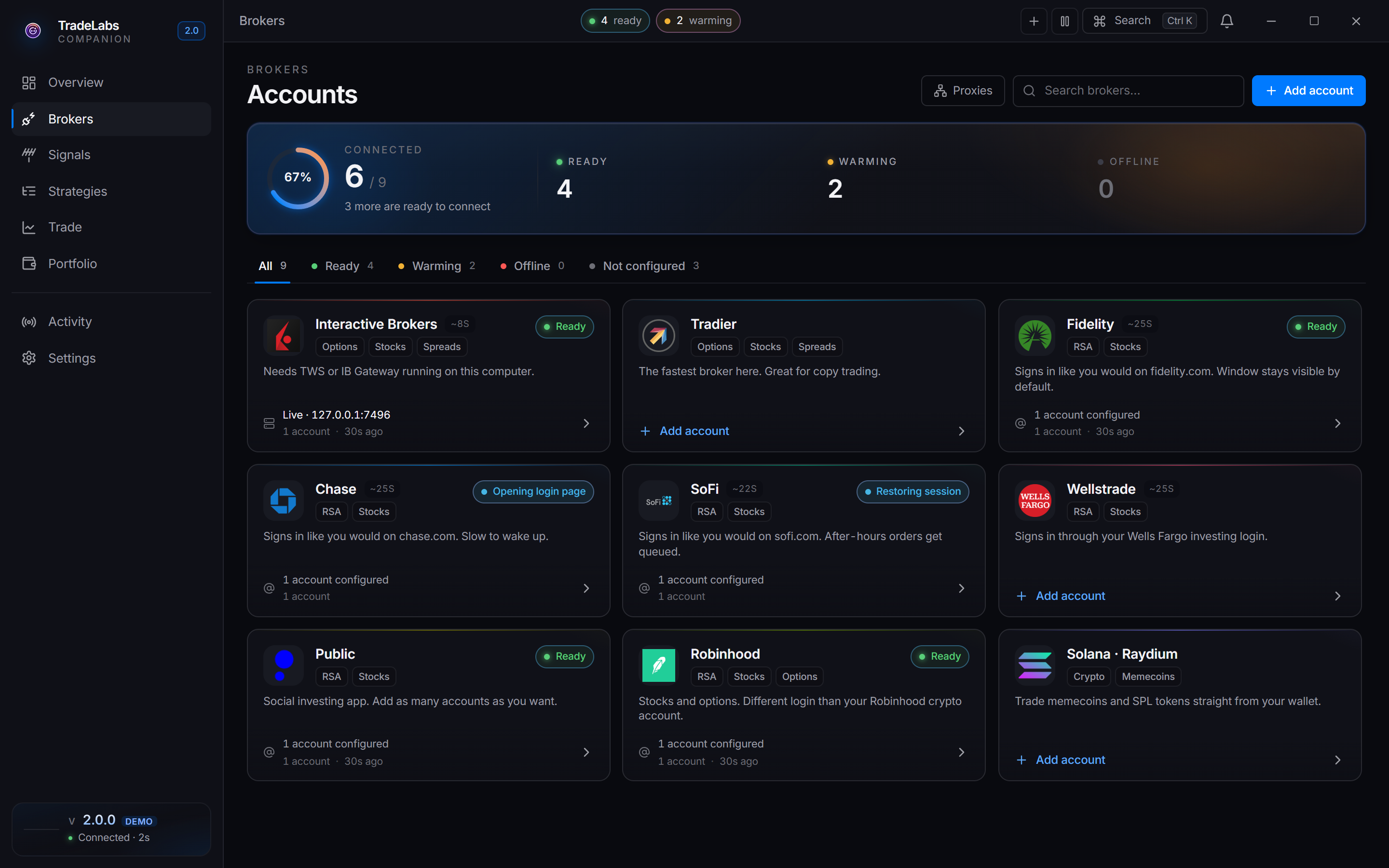Switch to the Not configured 3 tab

644,266
